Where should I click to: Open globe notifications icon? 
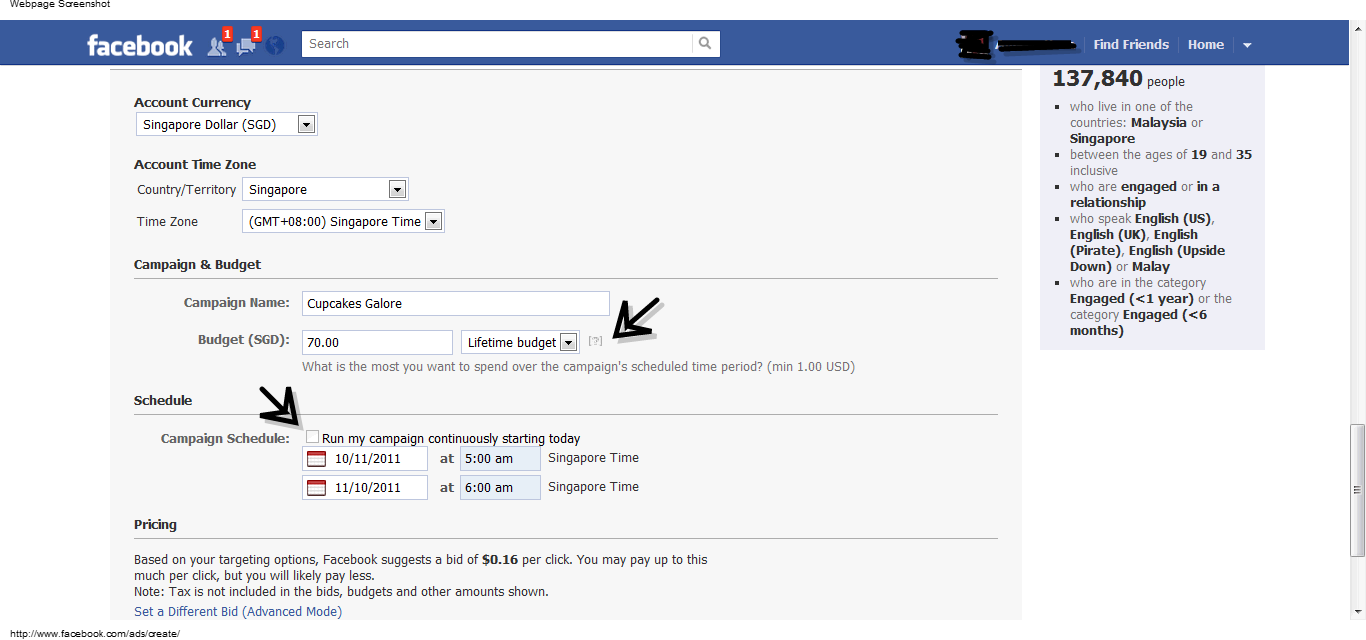pos(275,45)
